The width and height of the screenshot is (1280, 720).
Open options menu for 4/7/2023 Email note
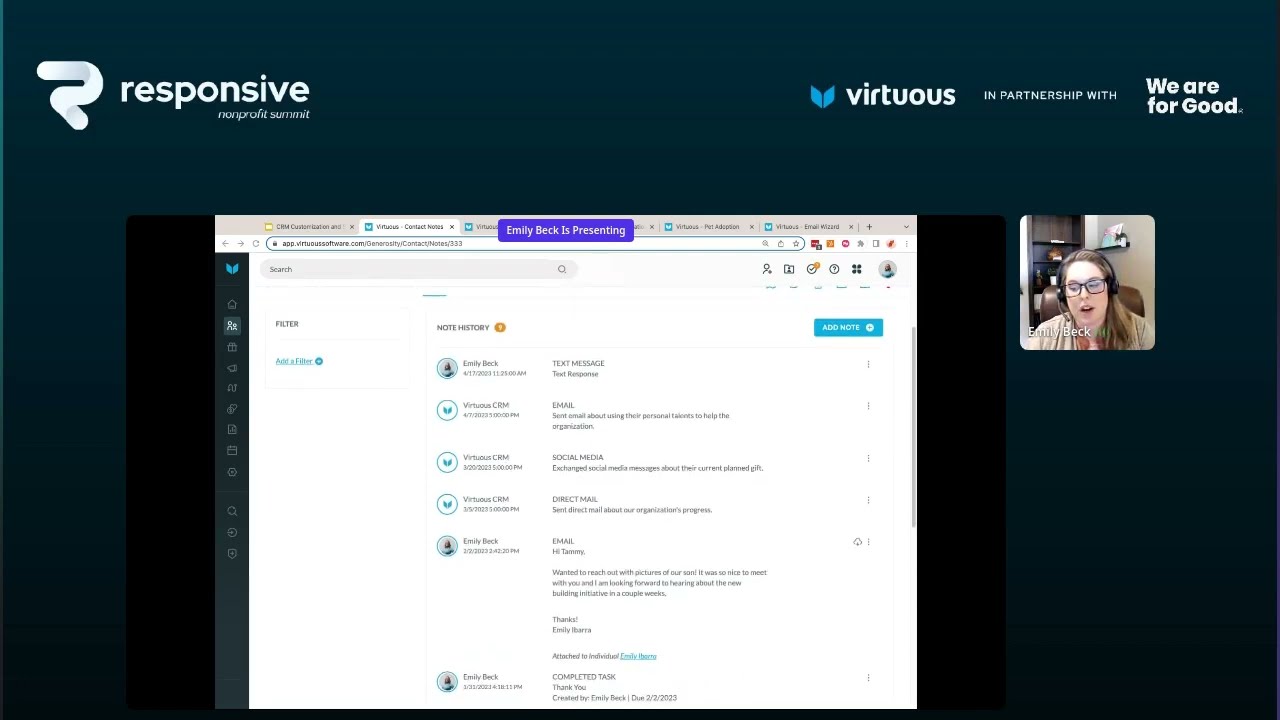tap(868, 406)
